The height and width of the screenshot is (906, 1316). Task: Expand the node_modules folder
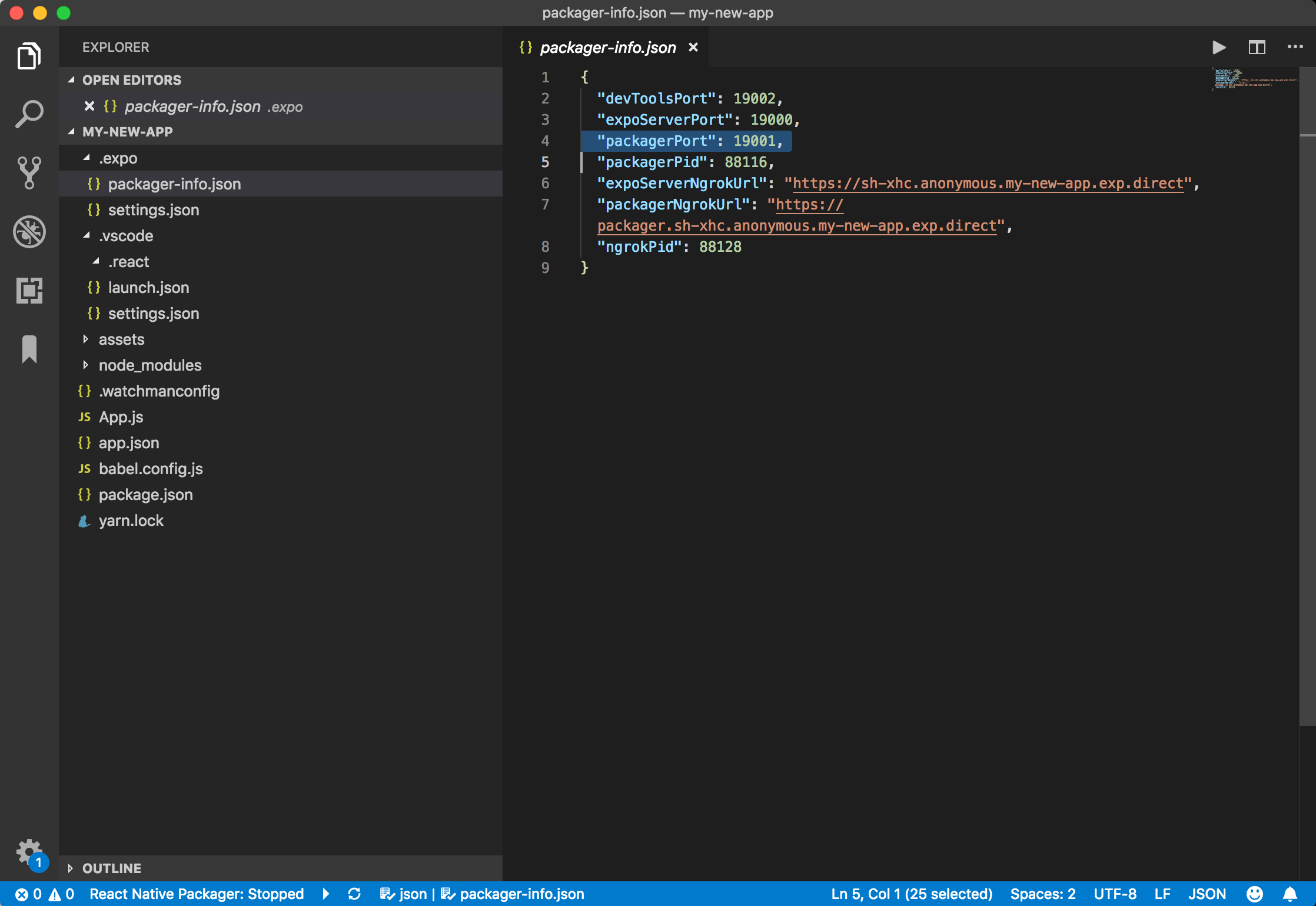(x=86, y=365)
